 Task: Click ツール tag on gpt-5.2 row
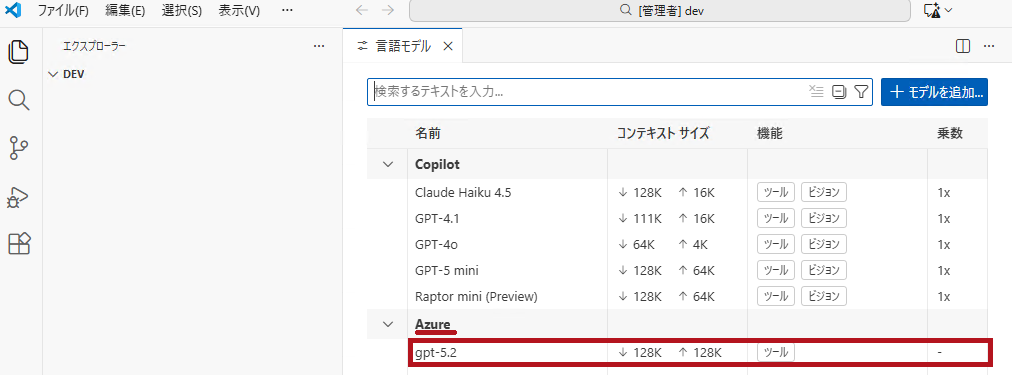pos(776,352)
